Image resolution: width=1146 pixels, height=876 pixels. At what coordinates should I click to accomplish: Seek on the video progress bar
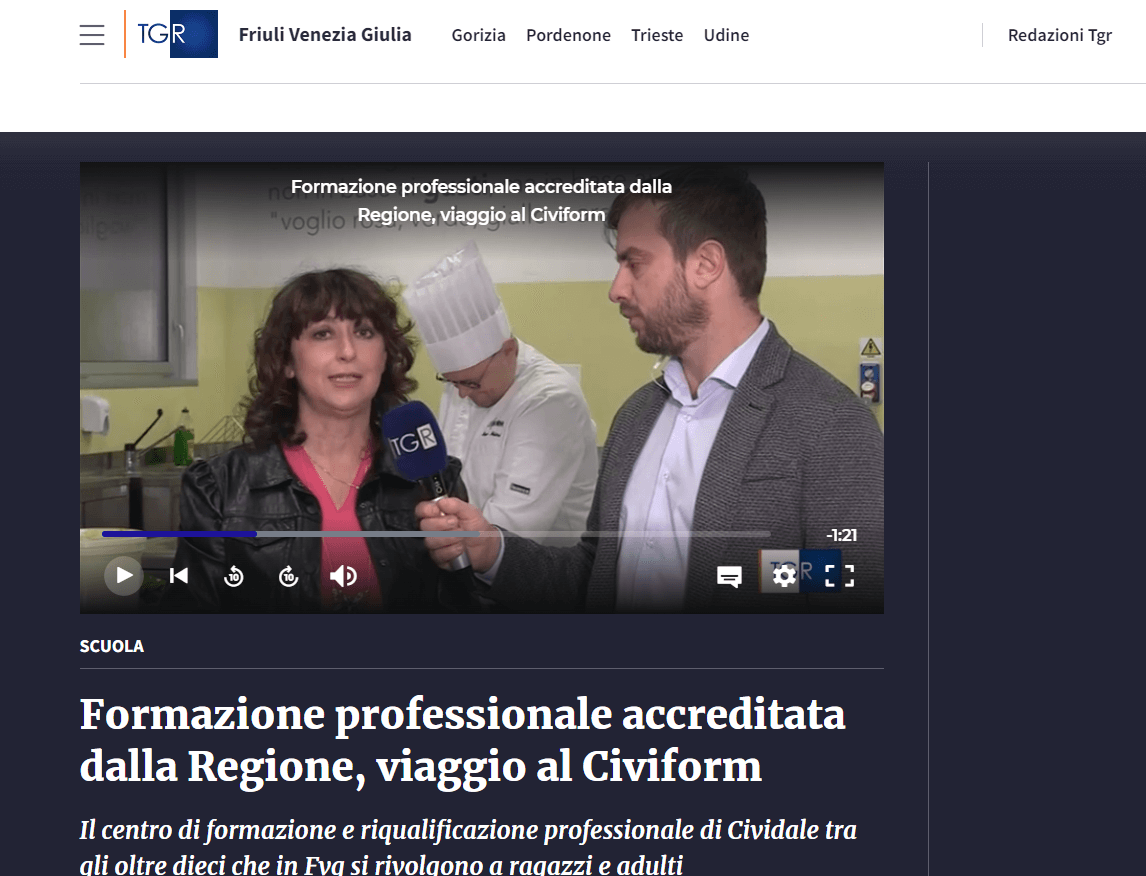point(436,534)
